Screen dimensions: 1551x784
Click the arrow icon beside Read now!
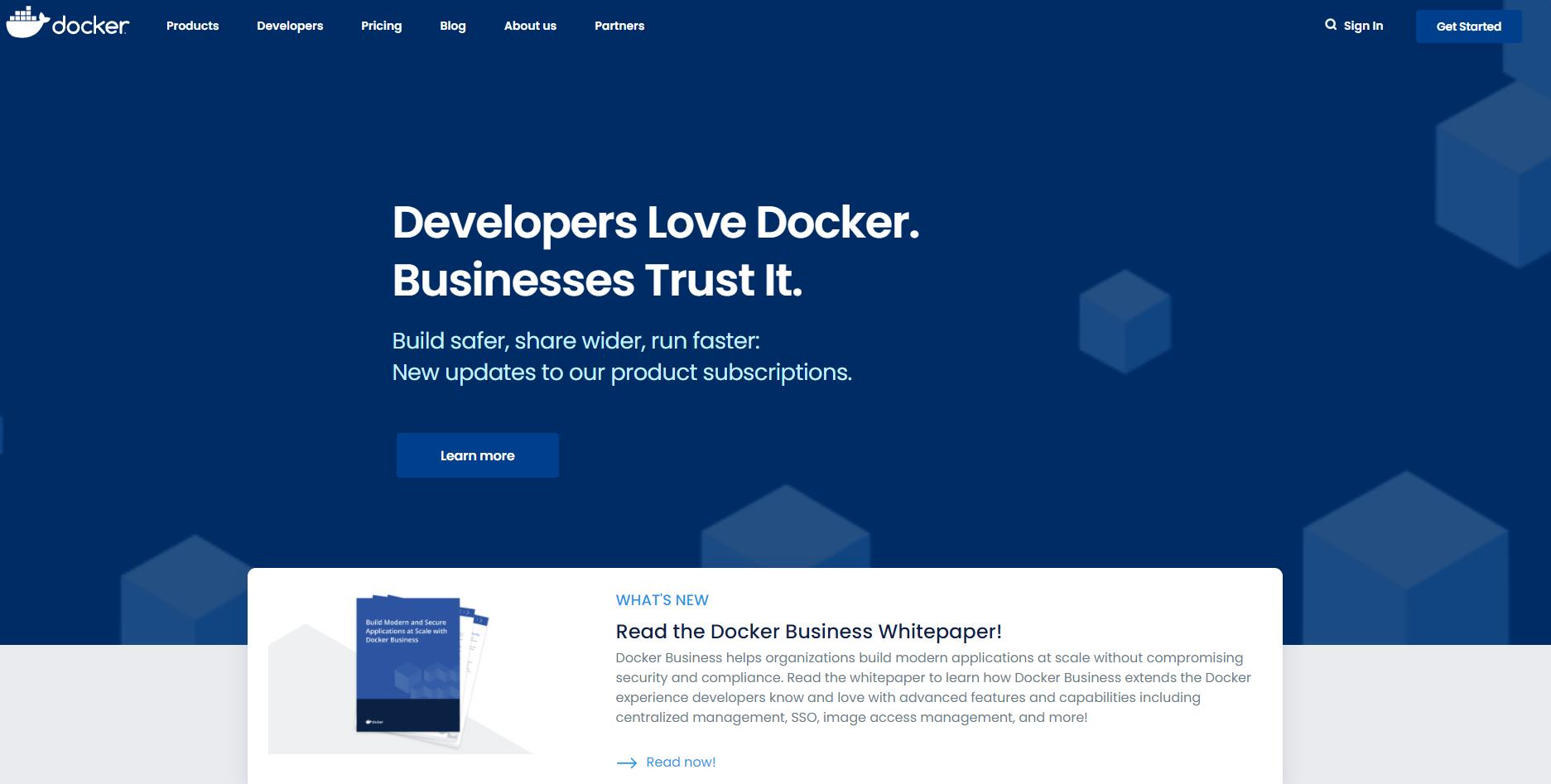[627, 762]
